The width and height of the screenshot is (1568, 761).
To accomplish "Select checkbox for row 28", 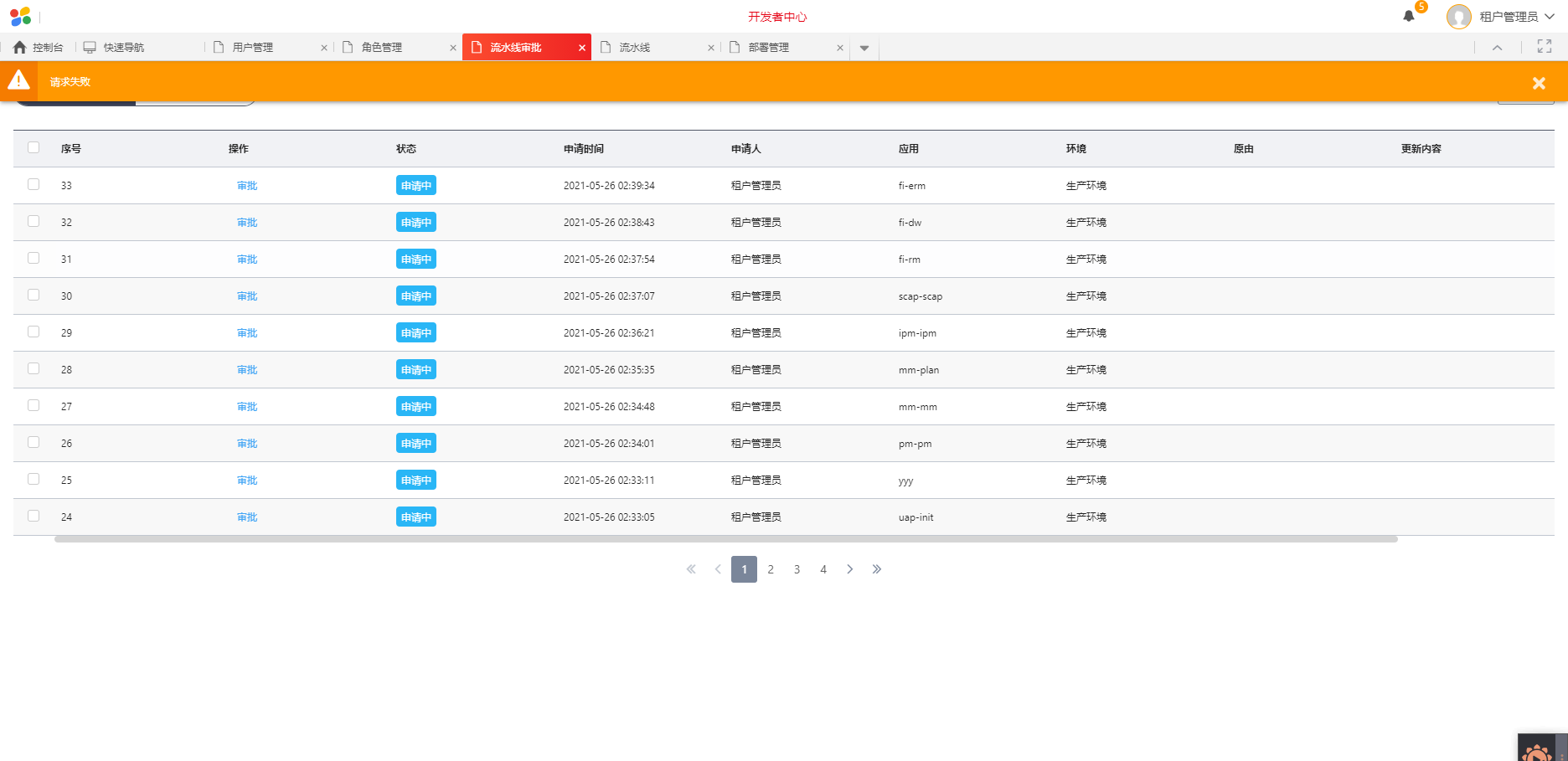I will pyautogui.click(x=34, y=368).
